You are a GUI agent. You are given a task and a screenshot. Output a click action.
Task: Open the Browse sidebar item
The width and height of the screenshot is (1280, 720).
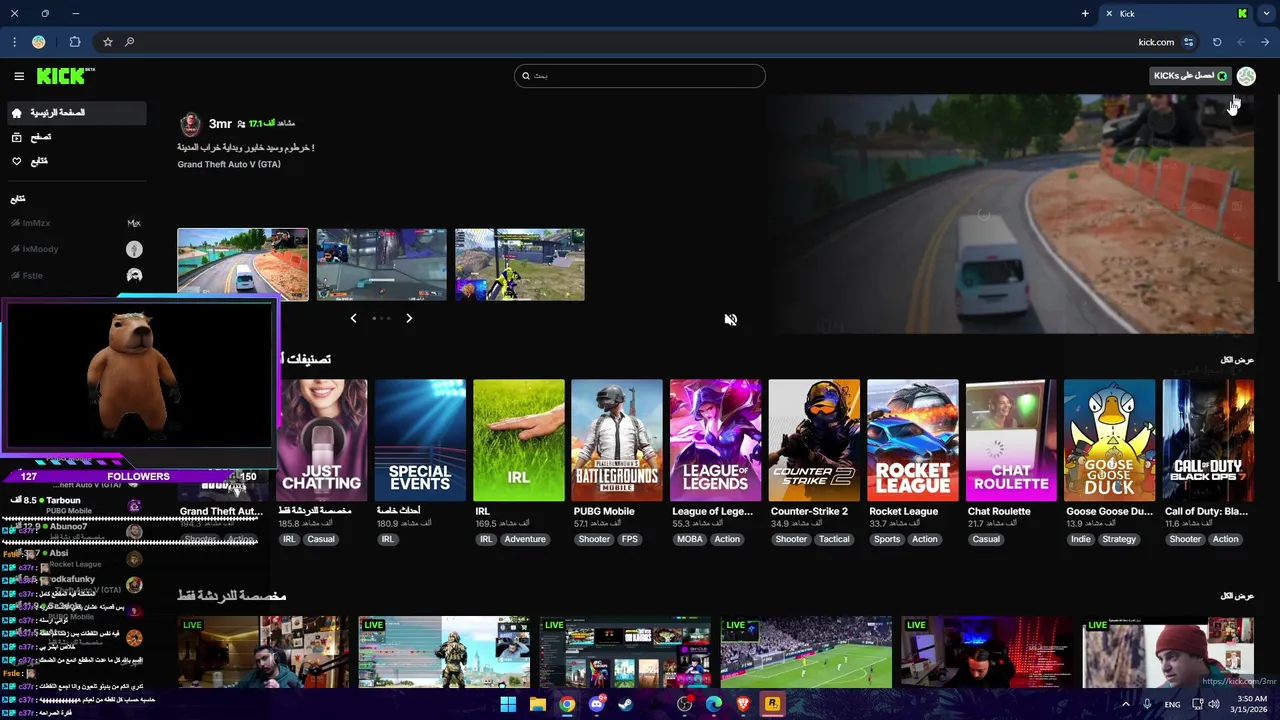76,137
